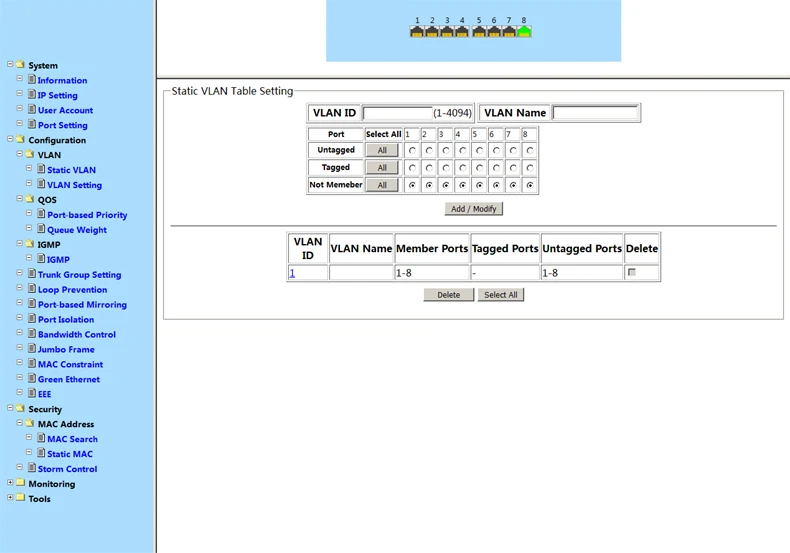Click the IGMP folder icon
The width and height of the screenshot is (790, 553).
(x=30, y=244)
